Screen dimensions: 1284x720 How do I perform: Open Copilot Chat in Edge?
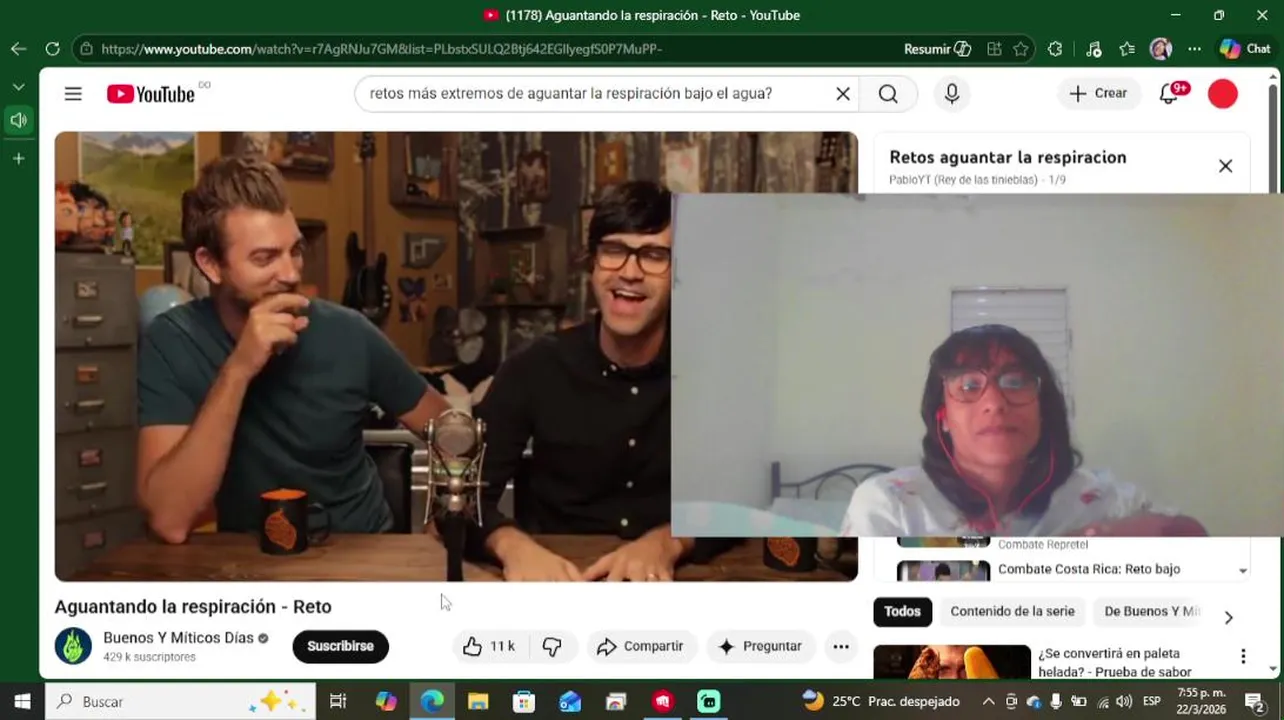click(1245, 49)
